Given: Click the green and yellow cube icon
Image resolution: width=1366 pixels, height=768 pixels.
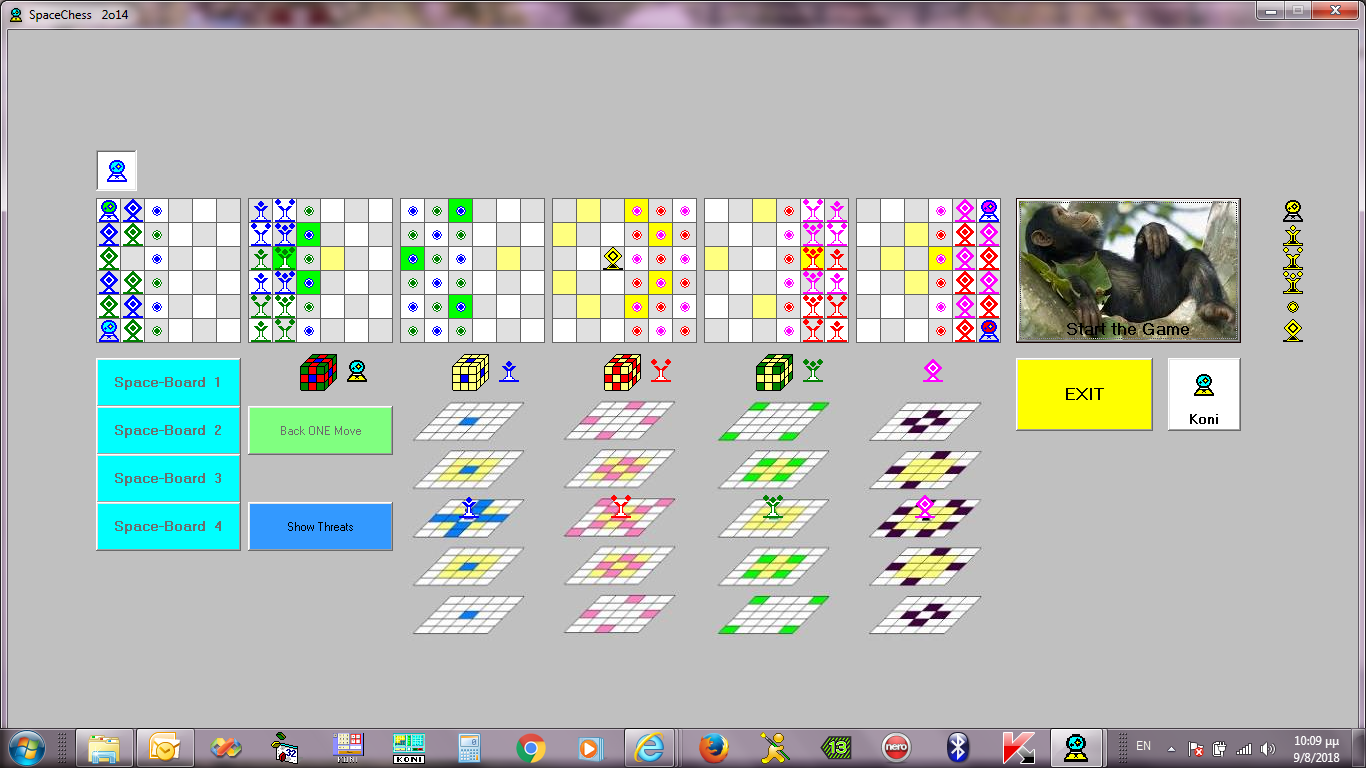Looking at the screenshot, I should click(x=774, y=373).
